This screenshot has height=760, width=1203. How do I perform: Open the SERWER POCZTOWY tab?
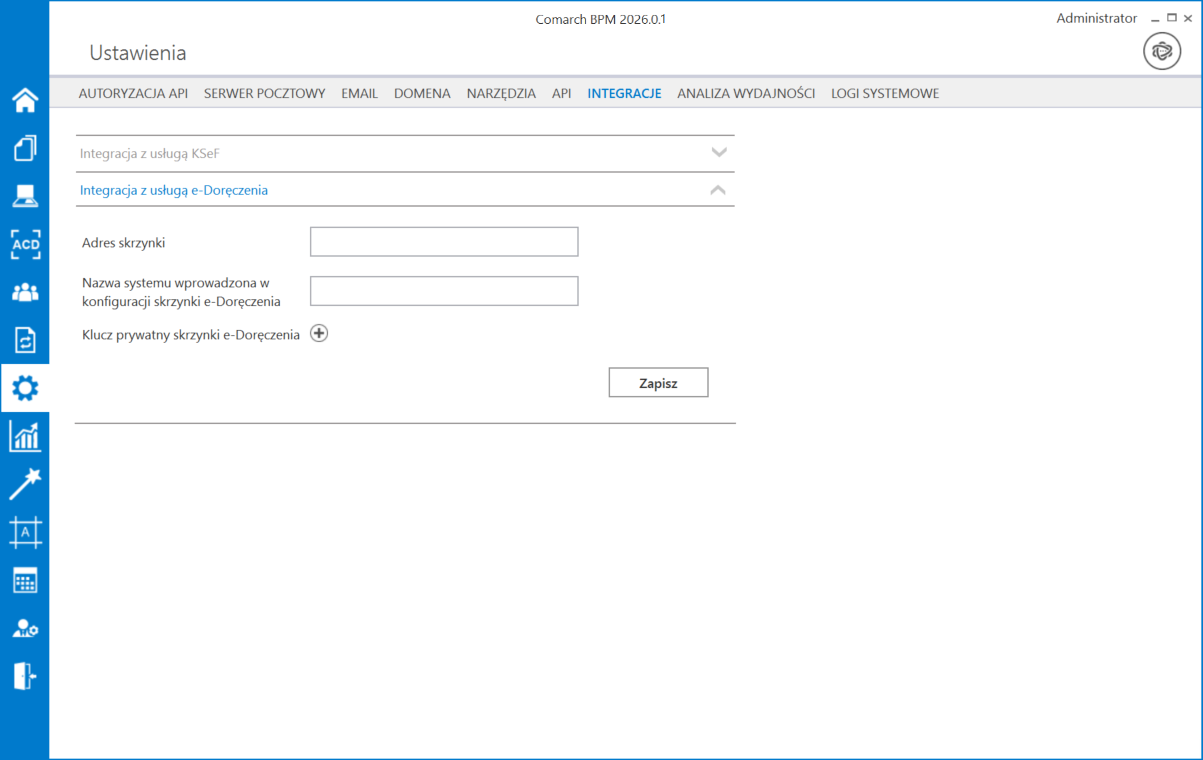[x=264, y=93]
